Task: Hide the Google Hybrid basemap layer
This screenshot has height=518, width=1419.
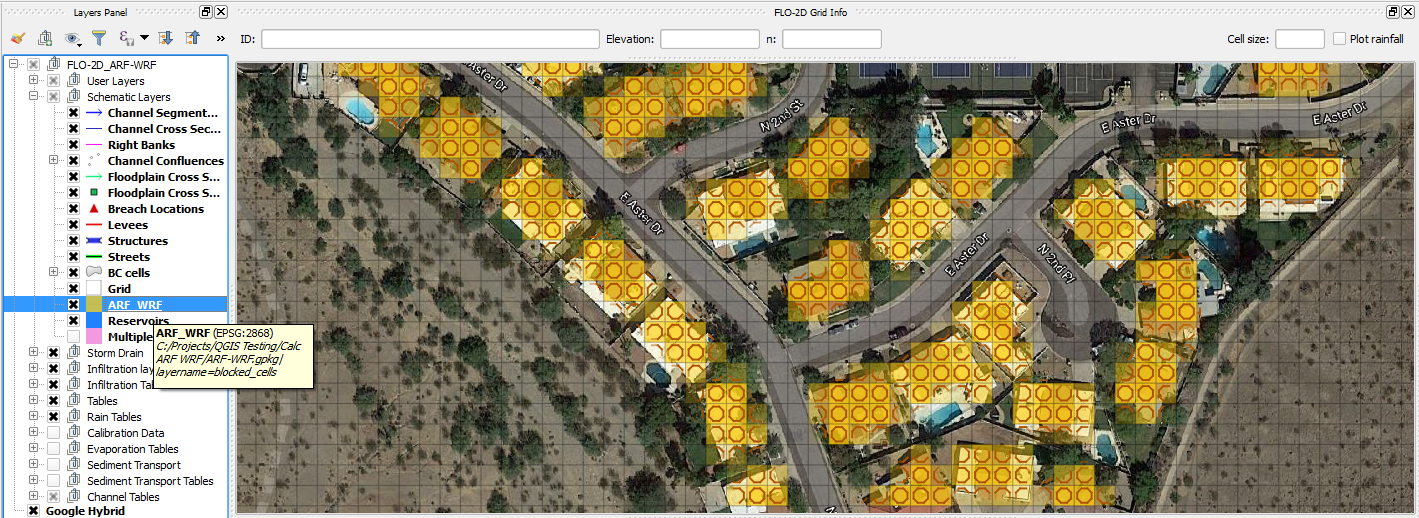Action: pyautogui.click(x=33, y=511)
